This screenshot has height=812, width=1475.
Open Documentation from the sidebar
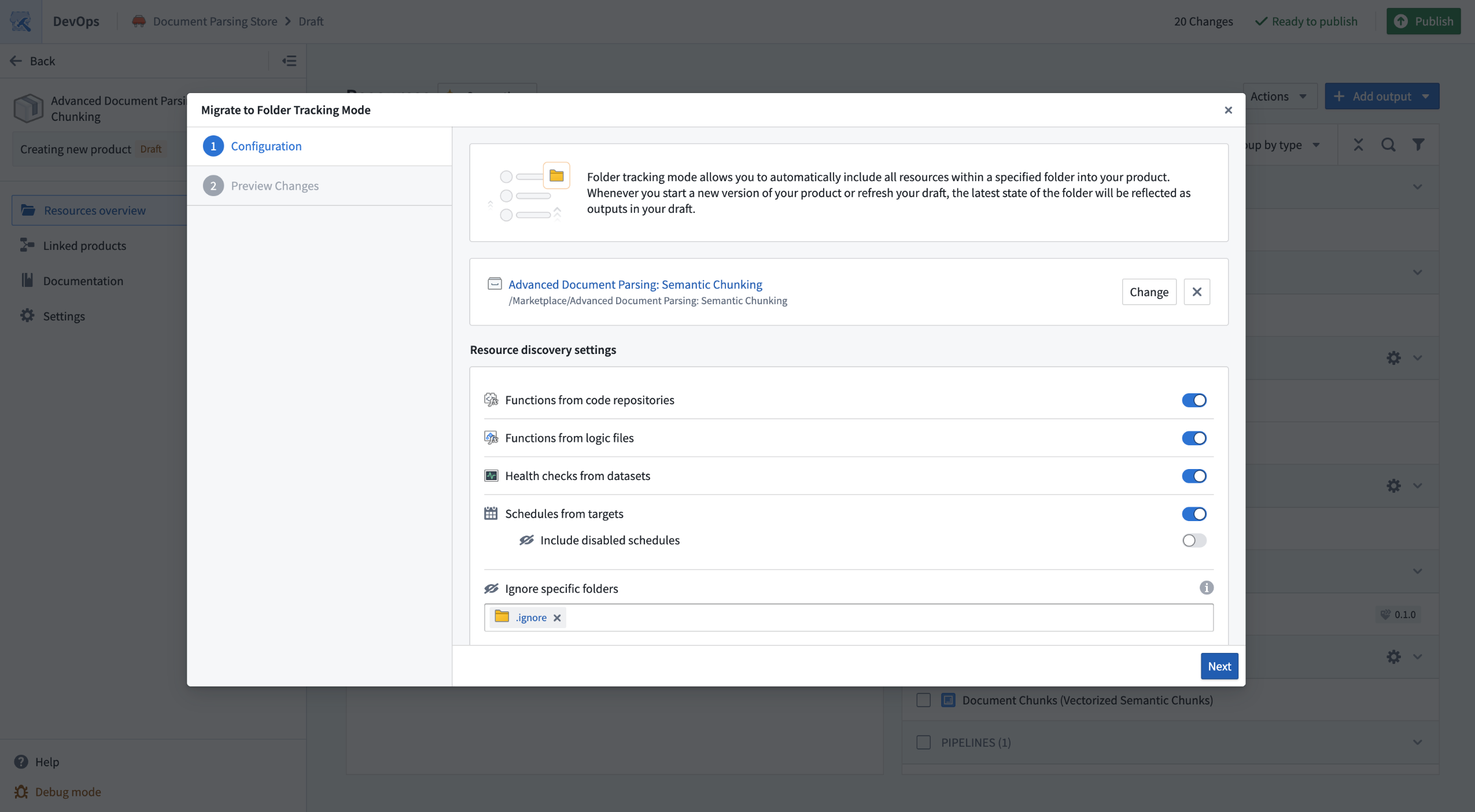click(x=82, y=280)
